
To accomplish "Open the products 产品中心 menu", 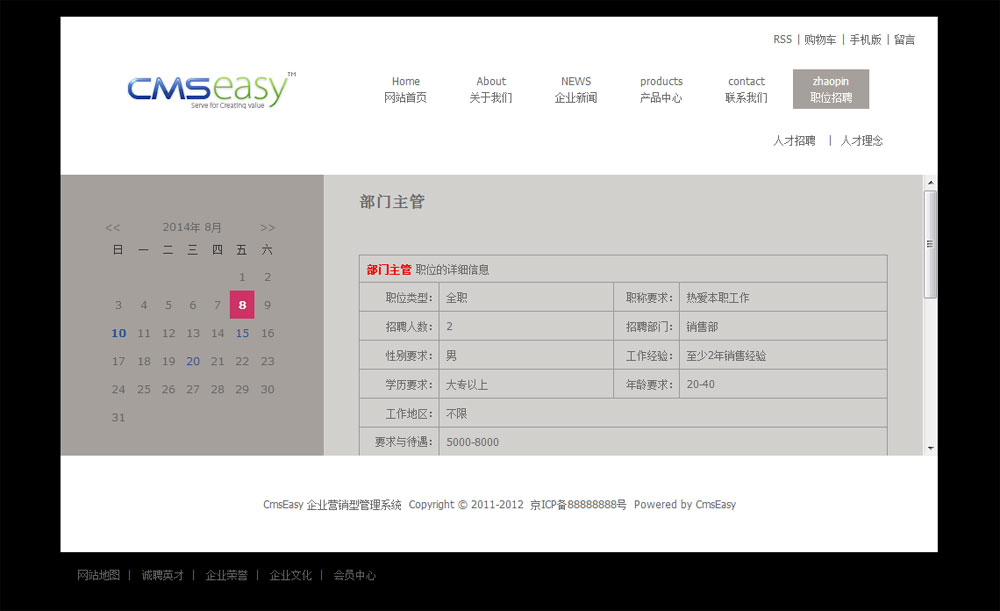I will coord(661,89).
